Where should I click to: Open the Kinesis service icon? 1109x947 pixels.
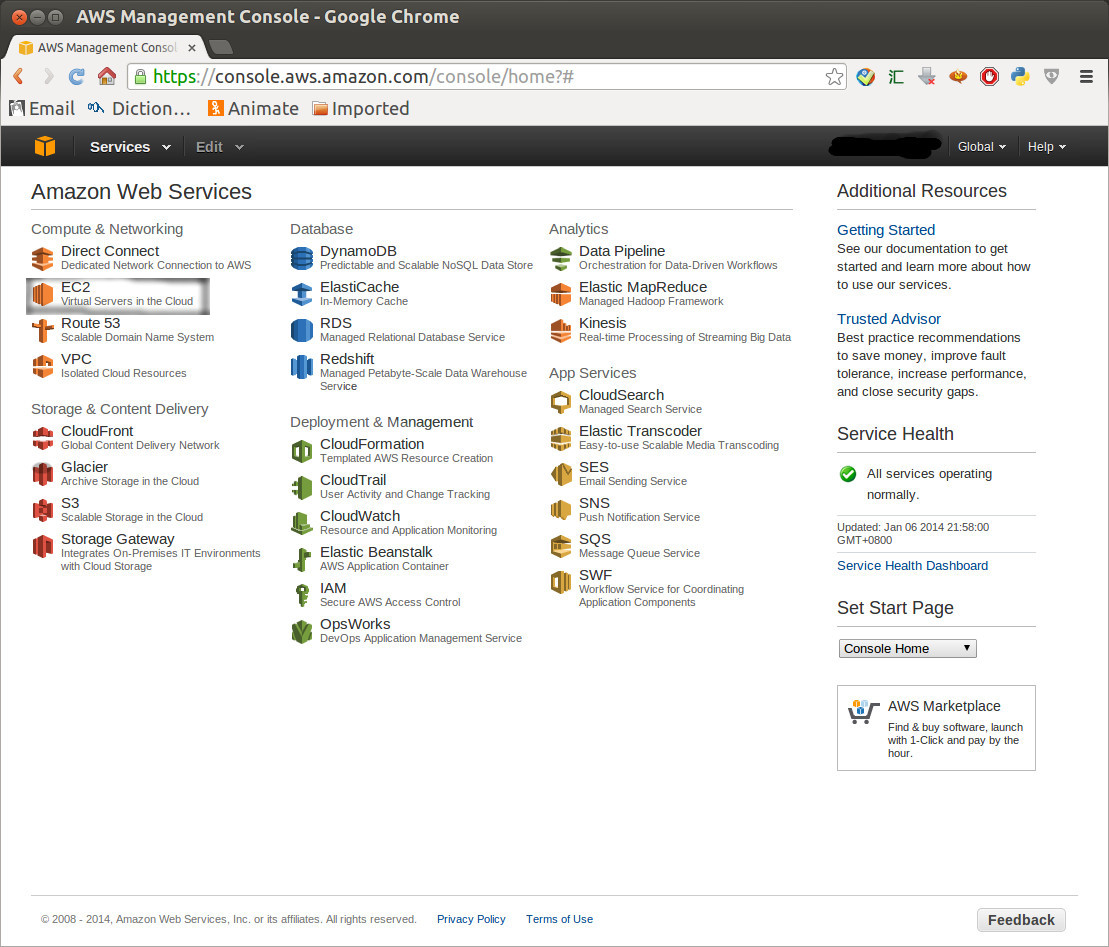point(561,330)
